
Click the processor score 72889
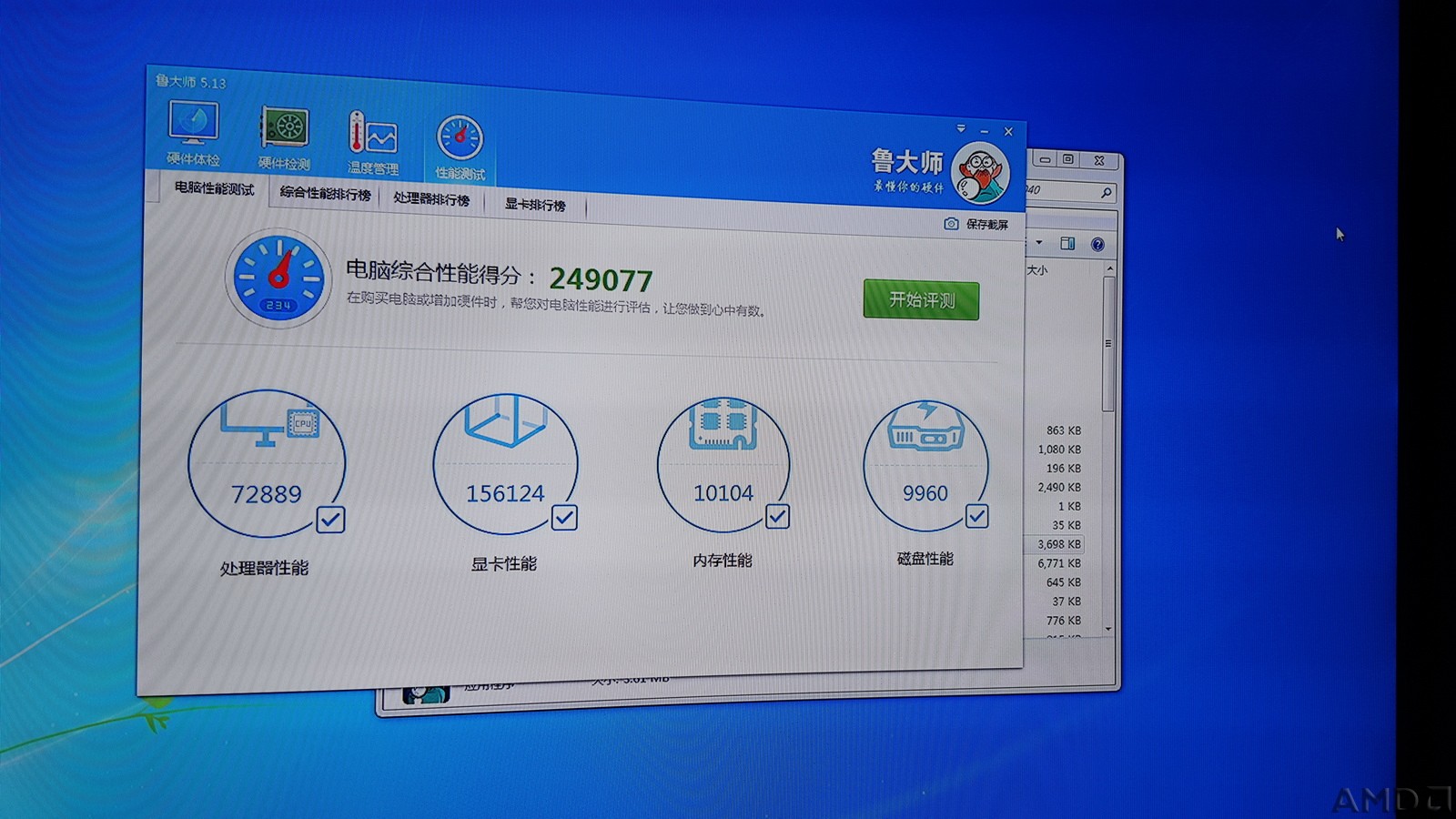266,494
